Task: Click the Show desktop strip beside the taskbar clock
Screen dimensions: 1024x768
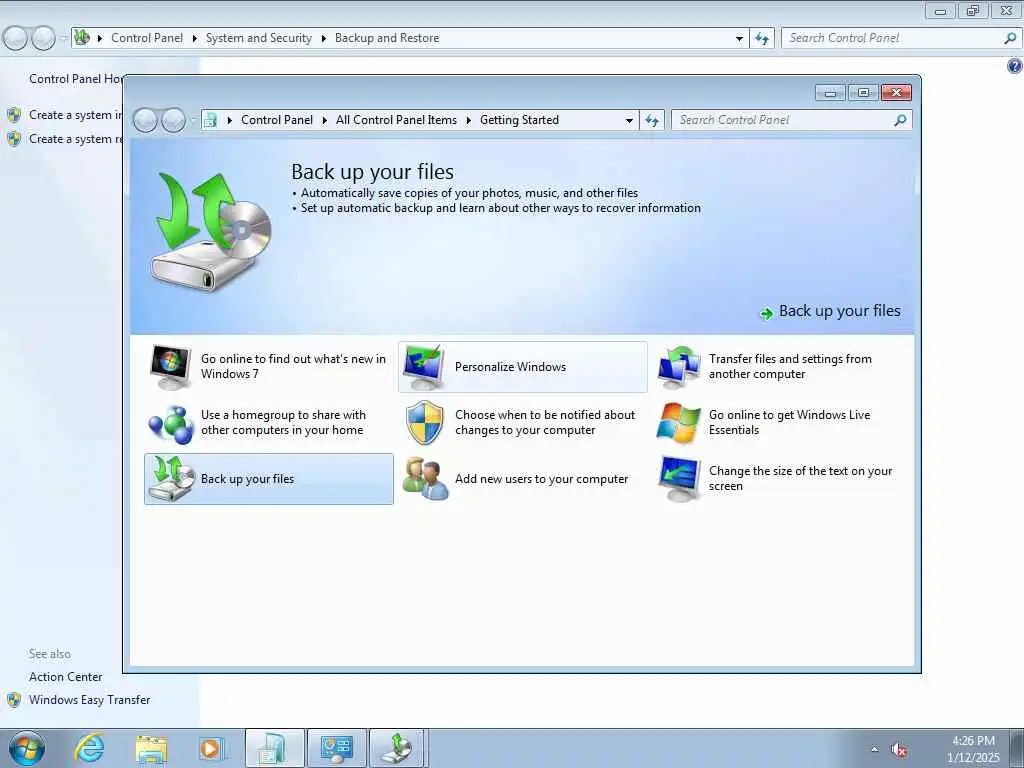Action: (1017, 748)
